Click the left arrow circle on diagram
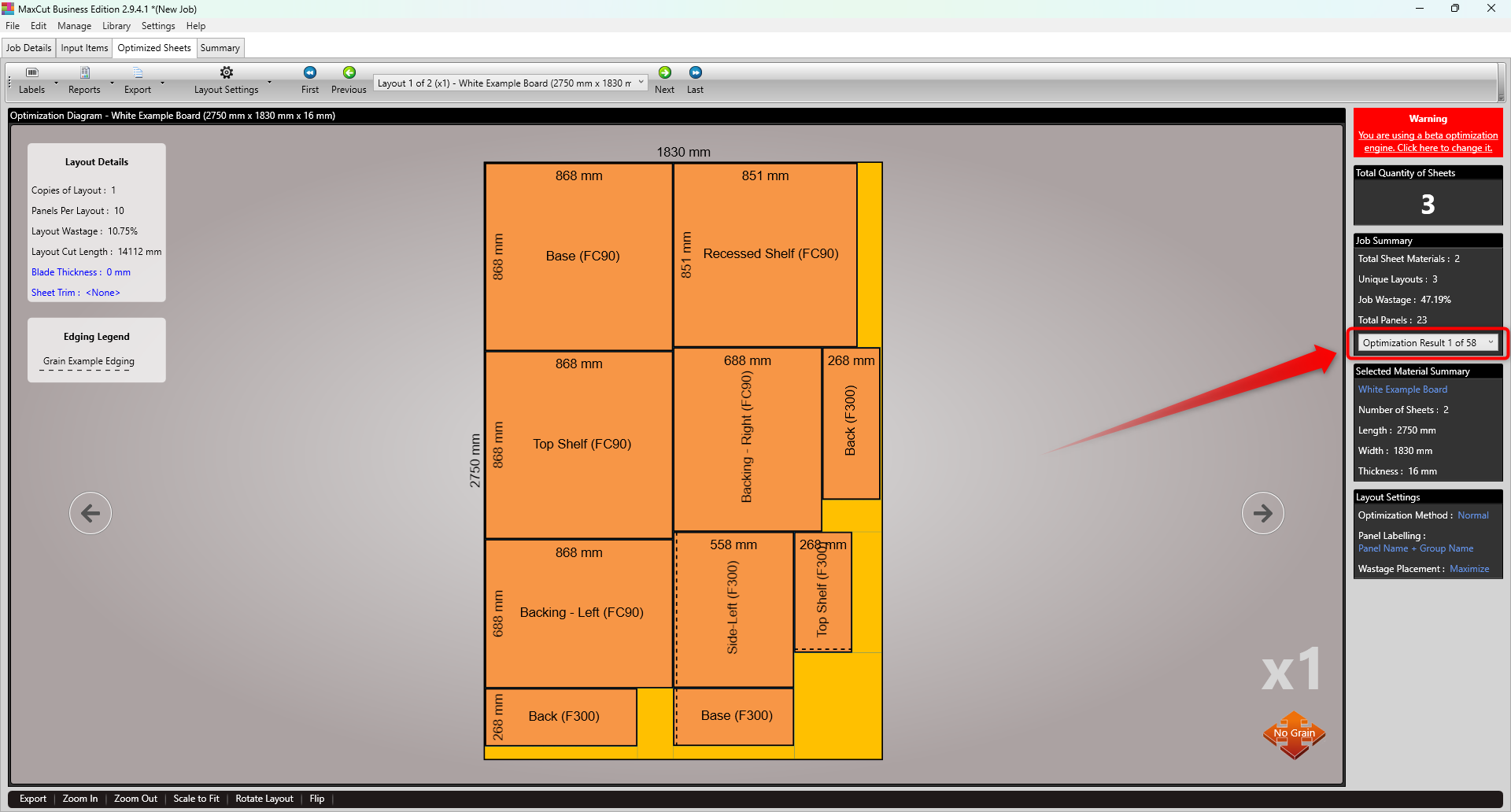This screenshot has width=1511, height=812. [x=91, y=513]
